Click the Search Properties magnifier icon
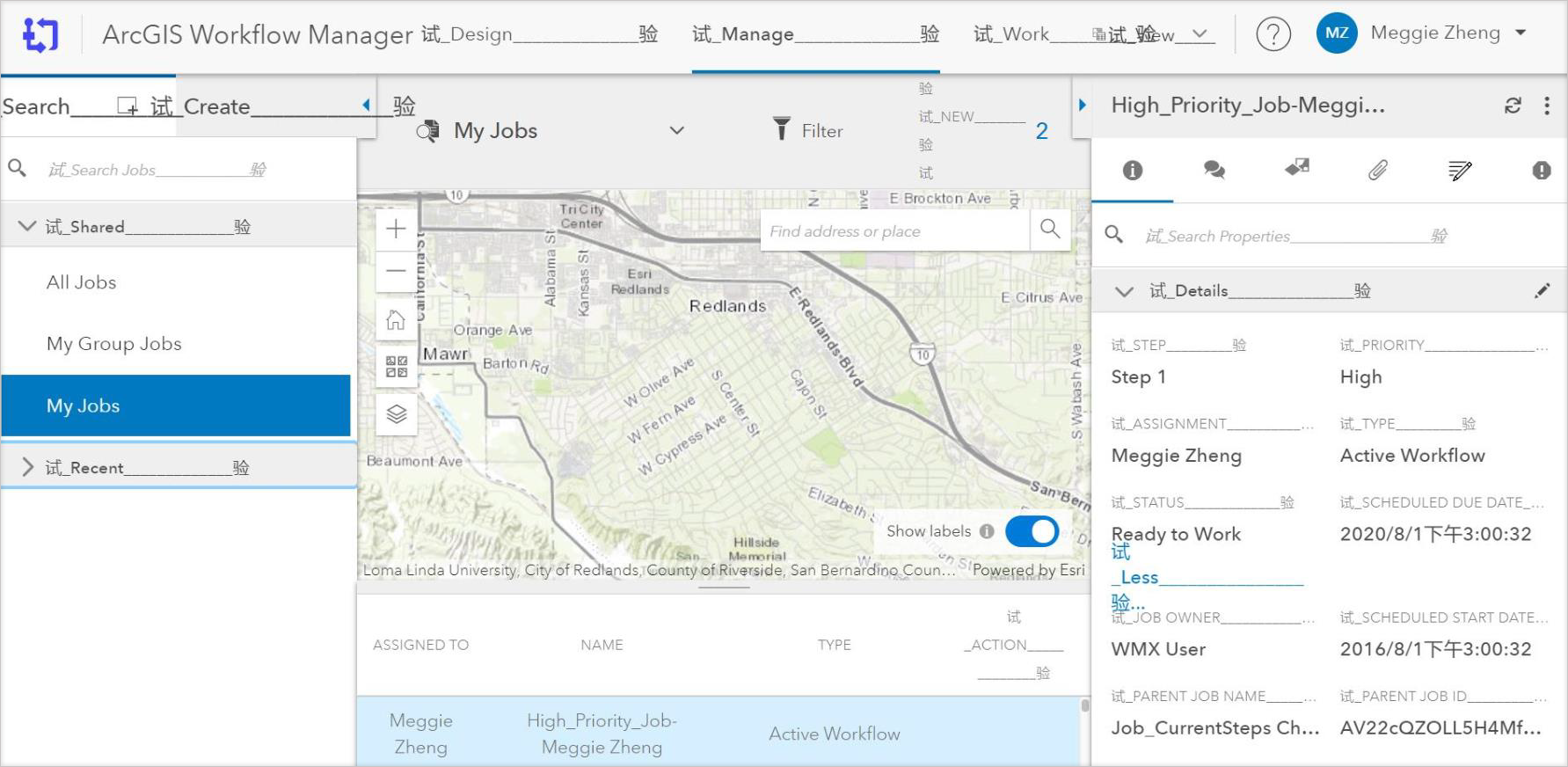The image size is (1568, 767). point(1114,235)
